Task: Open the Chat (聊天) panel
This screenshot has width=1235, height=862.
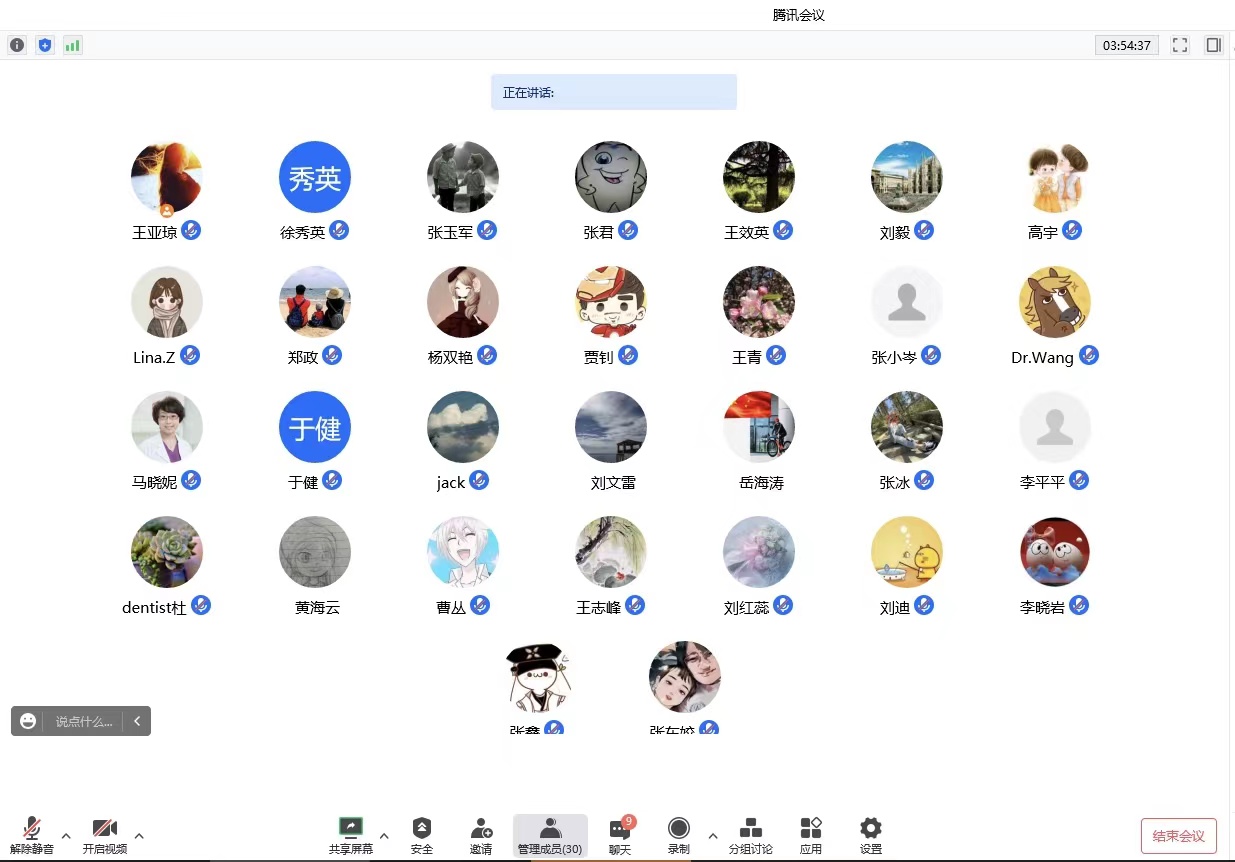Action: pyautogui.click(x=620, y=835)
